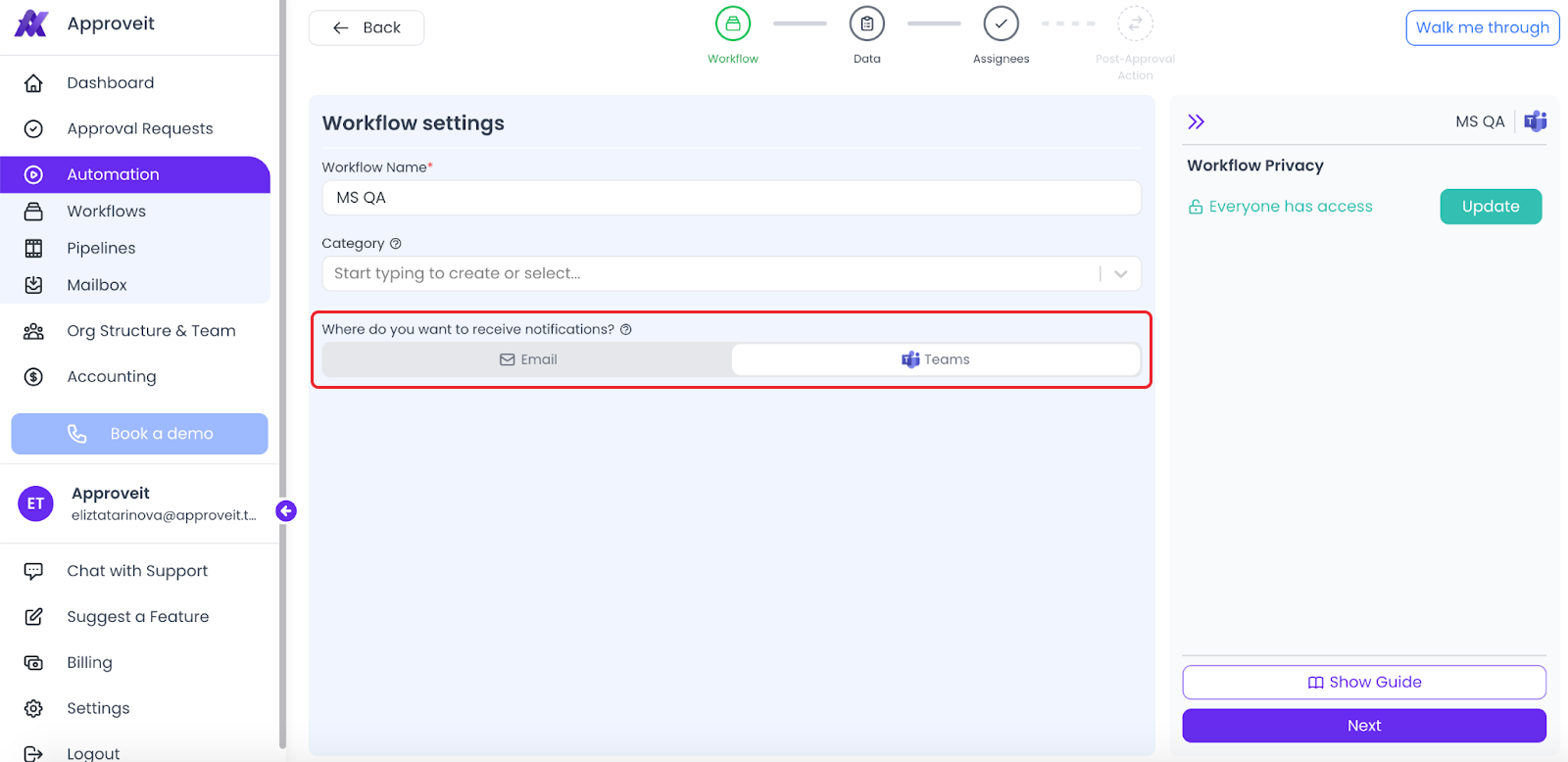This screenshot has width=1568, height=762.
Task: Click the Category select field
Action: [x=731, y=274]
